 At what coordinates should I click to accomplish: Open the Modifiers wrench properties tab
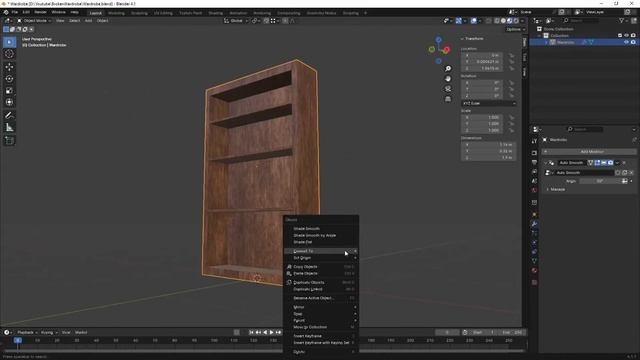tap(534, 224)
